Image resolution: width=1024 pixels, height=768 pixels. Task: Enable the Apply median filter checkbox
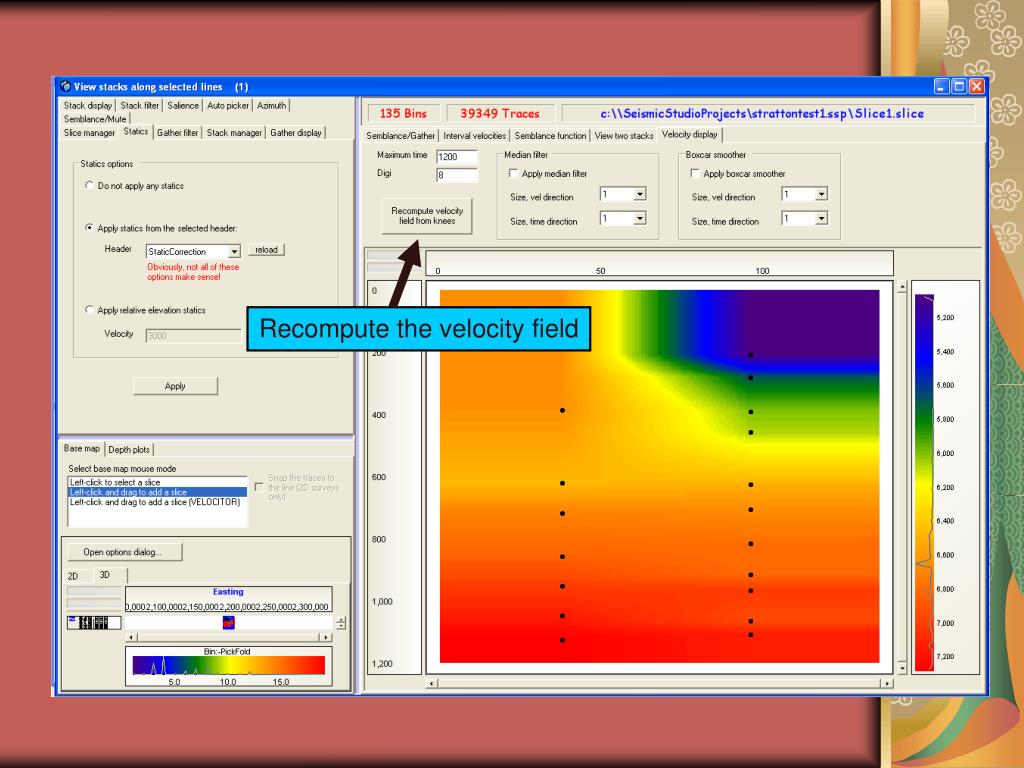tap(513, 174)
